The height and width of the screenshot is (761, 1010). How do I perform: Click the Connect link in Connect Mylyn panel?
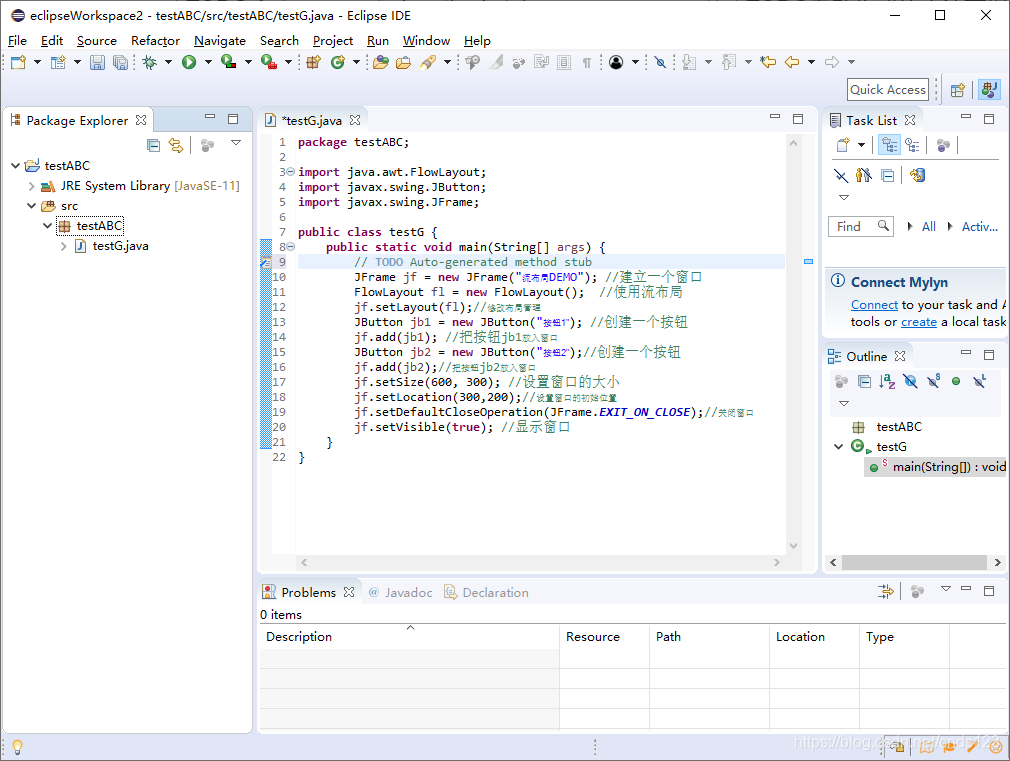pyautogui.click(x=874, y=304)
